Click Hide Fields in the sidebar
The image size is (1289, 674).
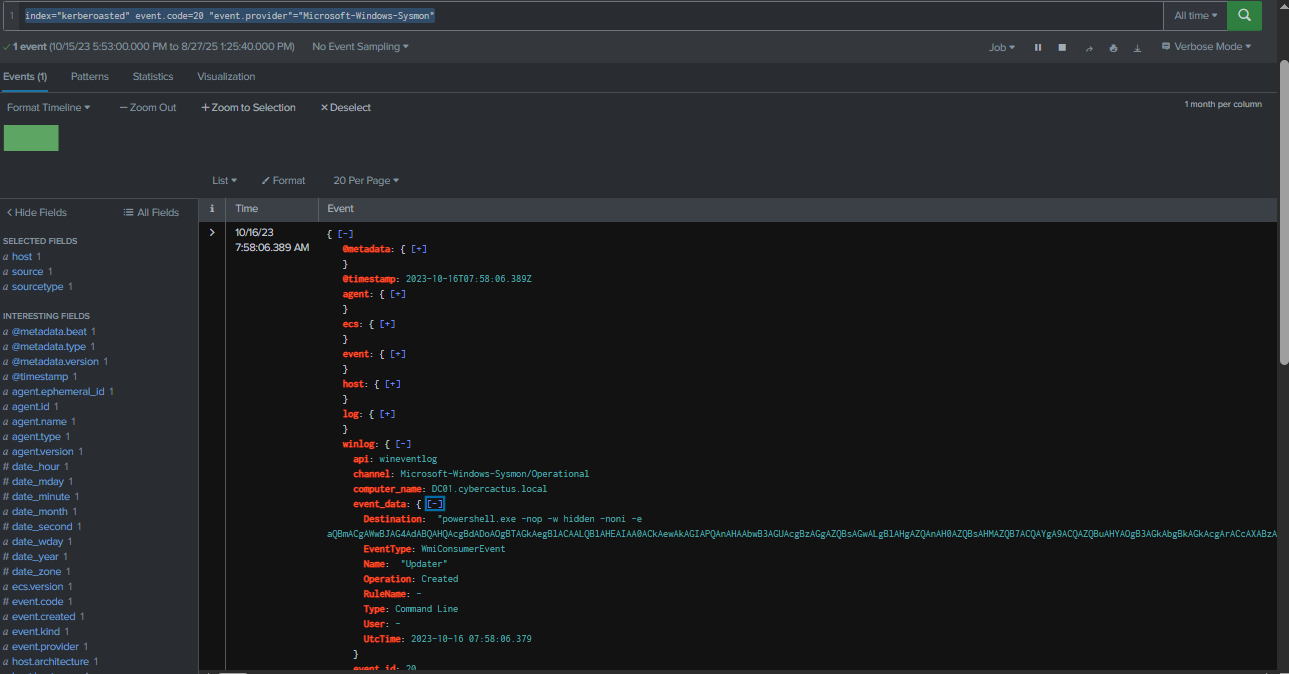coord(37,213)
